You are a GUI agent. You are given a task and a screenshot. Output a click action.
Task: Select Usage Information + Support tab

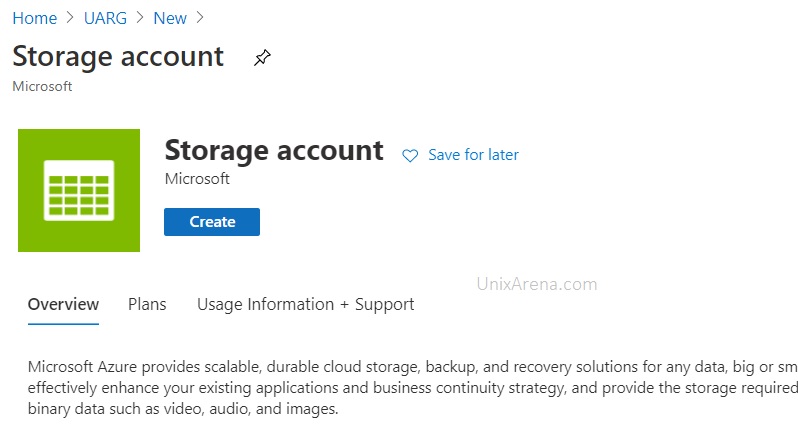coord(305,305)
